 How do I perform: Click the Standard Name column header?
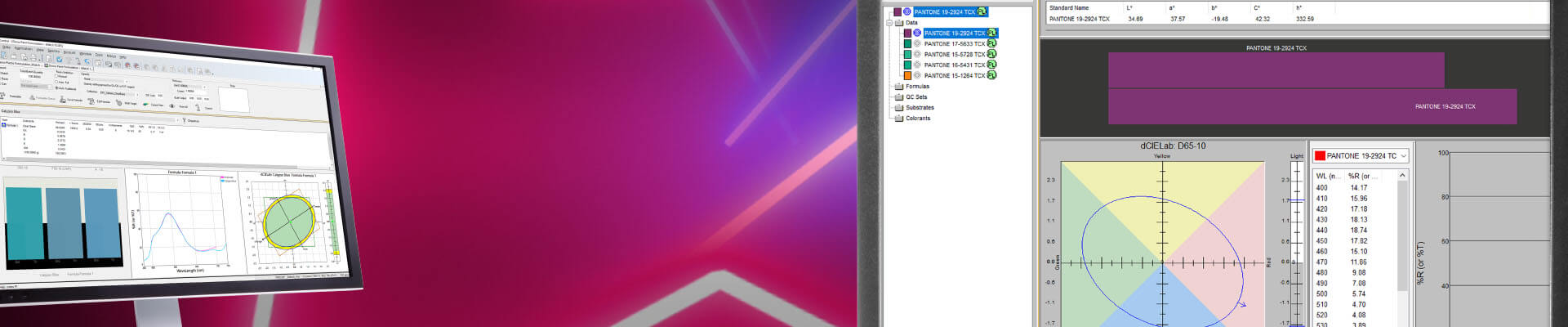1069,8
